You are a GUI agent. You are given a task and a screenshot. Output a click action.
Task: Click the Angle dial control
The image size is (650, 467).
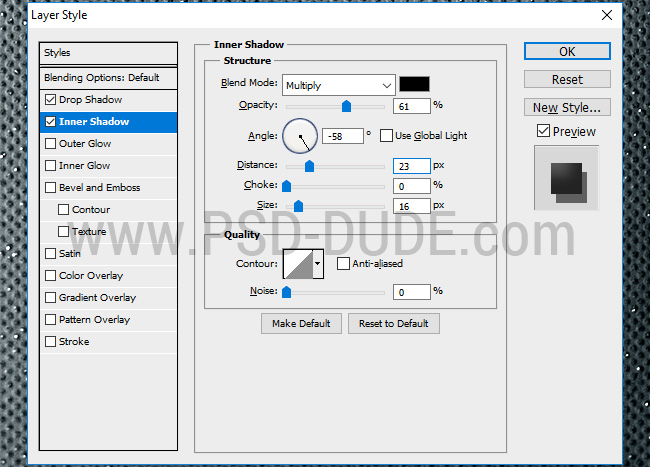tap(300, 136)
